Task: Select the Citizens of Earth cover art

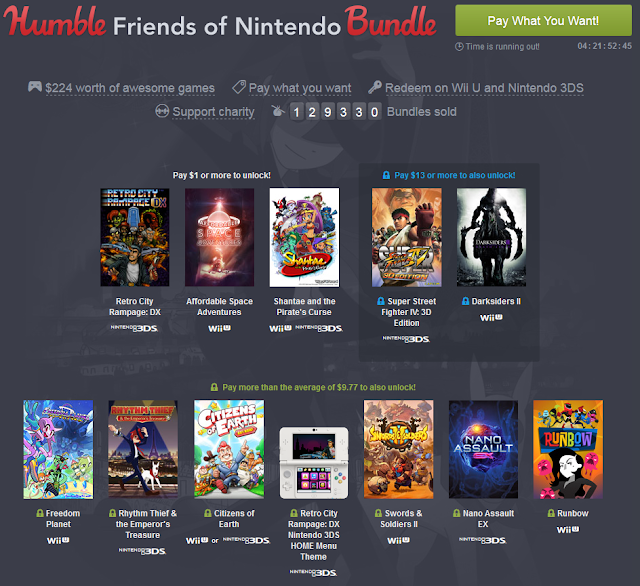Action: click(229, 449)
